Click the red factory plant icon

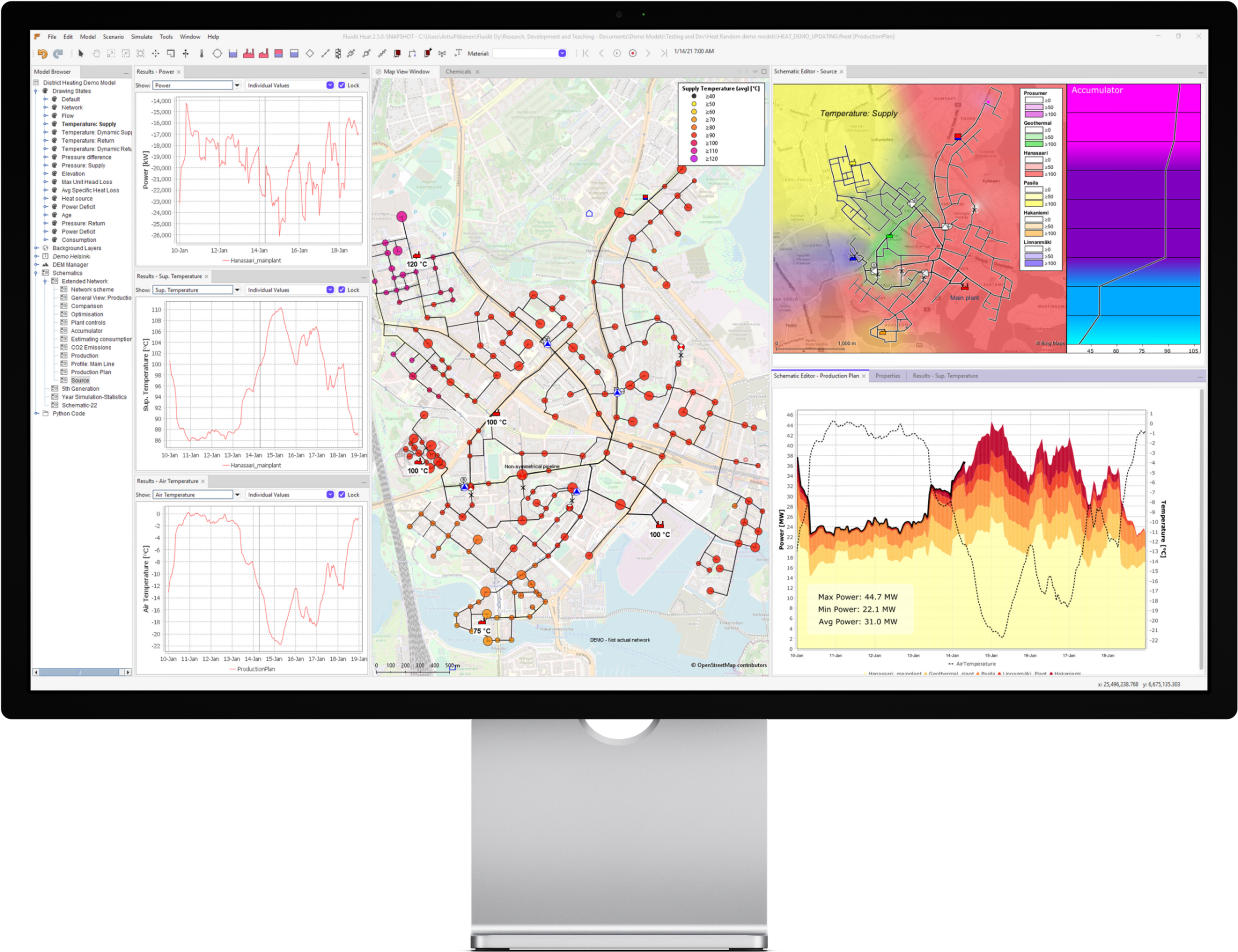pyautogui.click(x=248, y=54)
